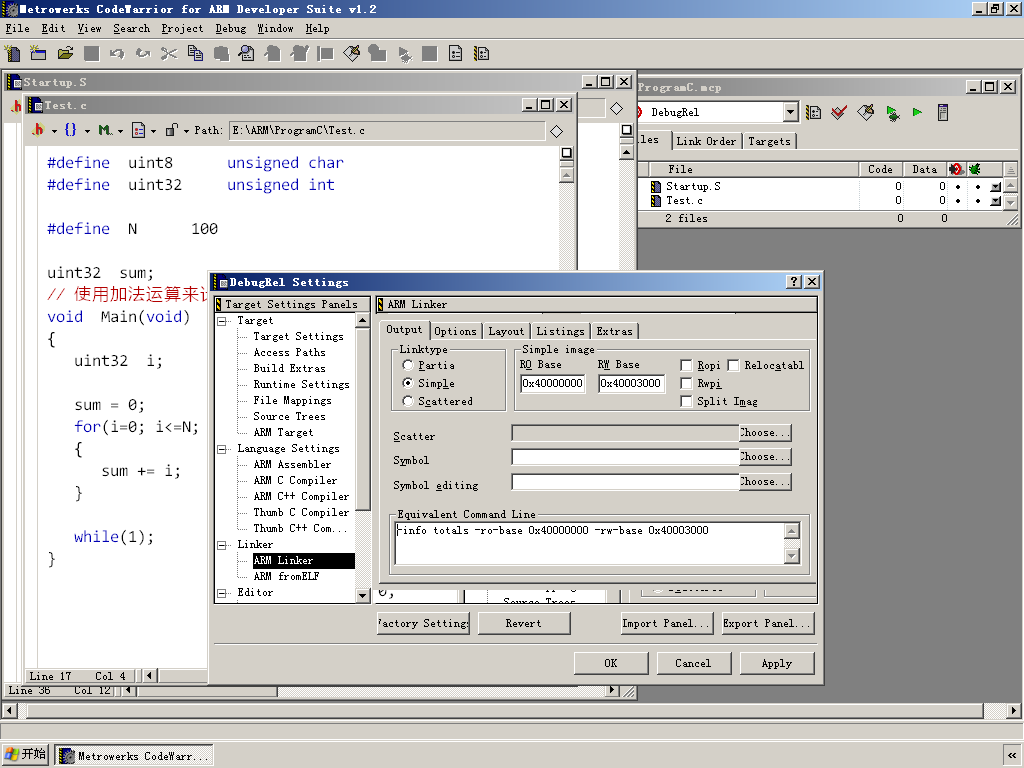The width and height of the screenshot is (1024, 768).
Task: Click the Apply button
Action: (776, 663)
